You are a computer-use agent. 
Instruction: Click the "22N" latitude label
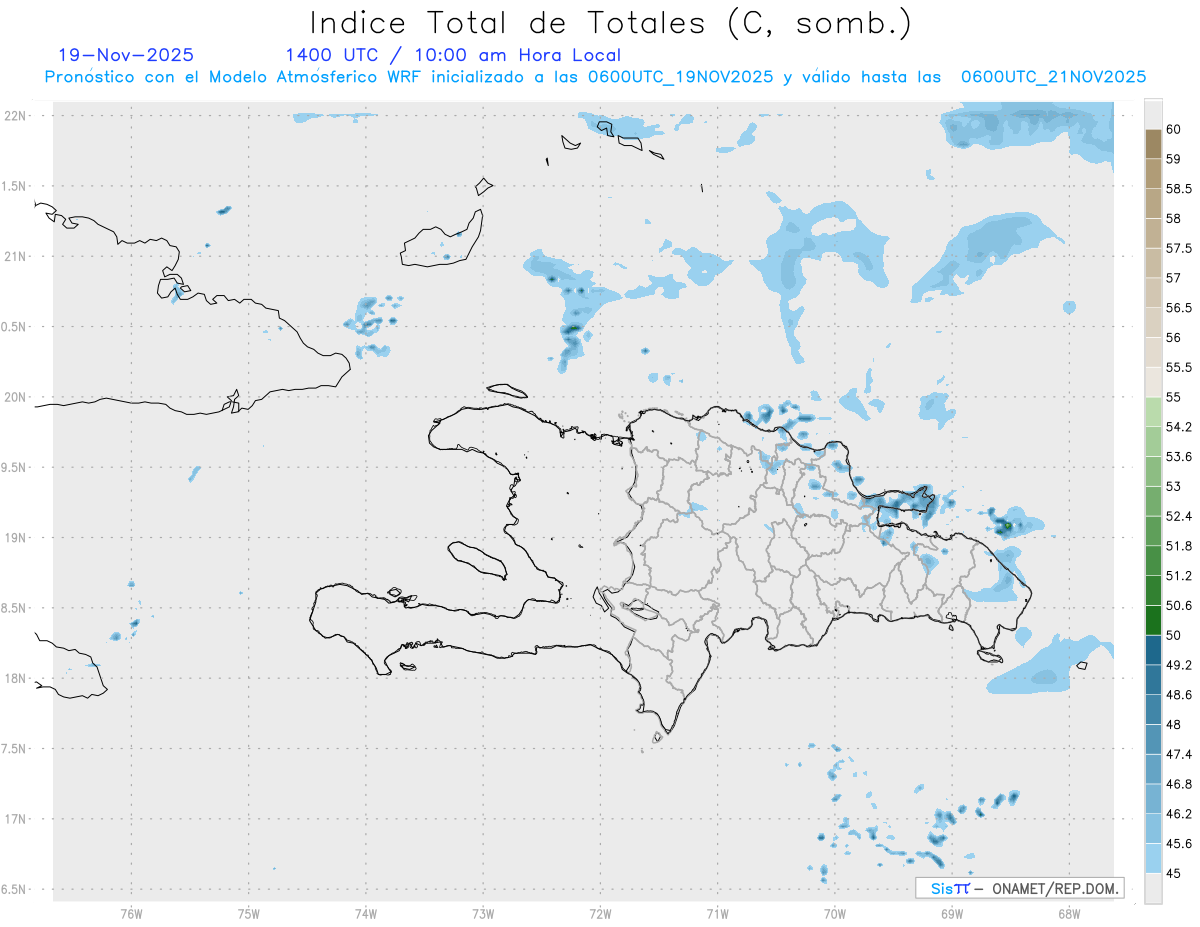(15, 116)
